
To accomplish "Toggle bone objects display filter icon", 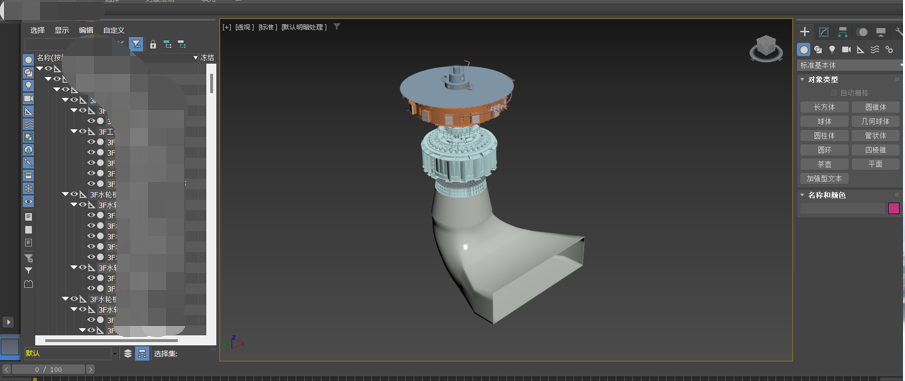I will pos(28,163).
